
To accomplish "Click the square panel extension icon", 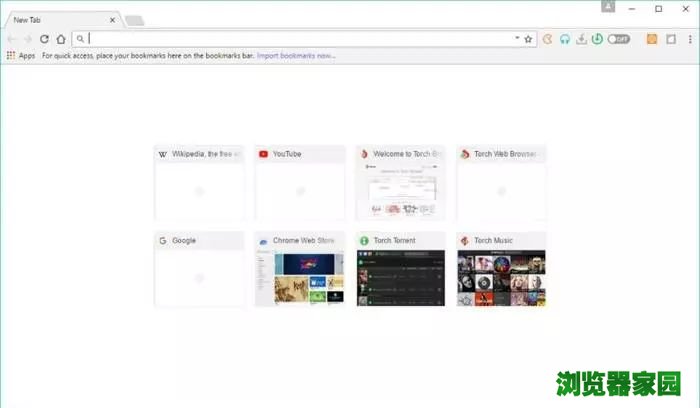I will pyautogui.click(x=671, y=39).
